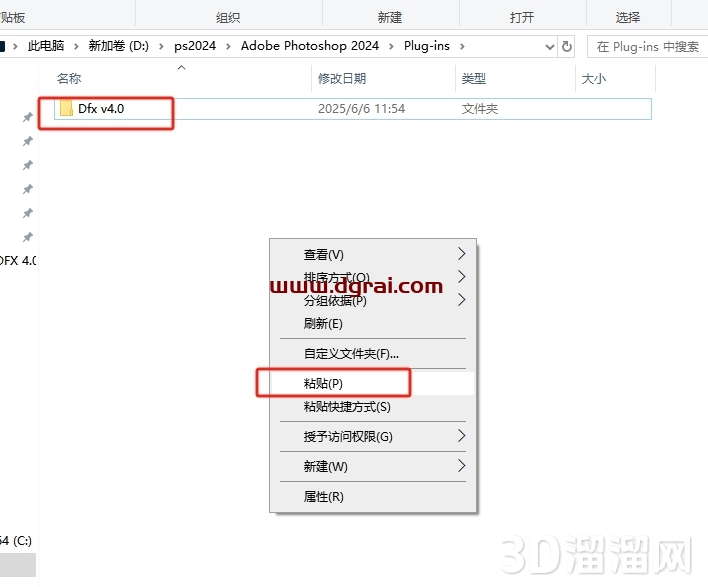This screenshot has height=587, width=708.
Task: Expand chevron after 新加卷 (D:) in path
Action: point(161,46)
